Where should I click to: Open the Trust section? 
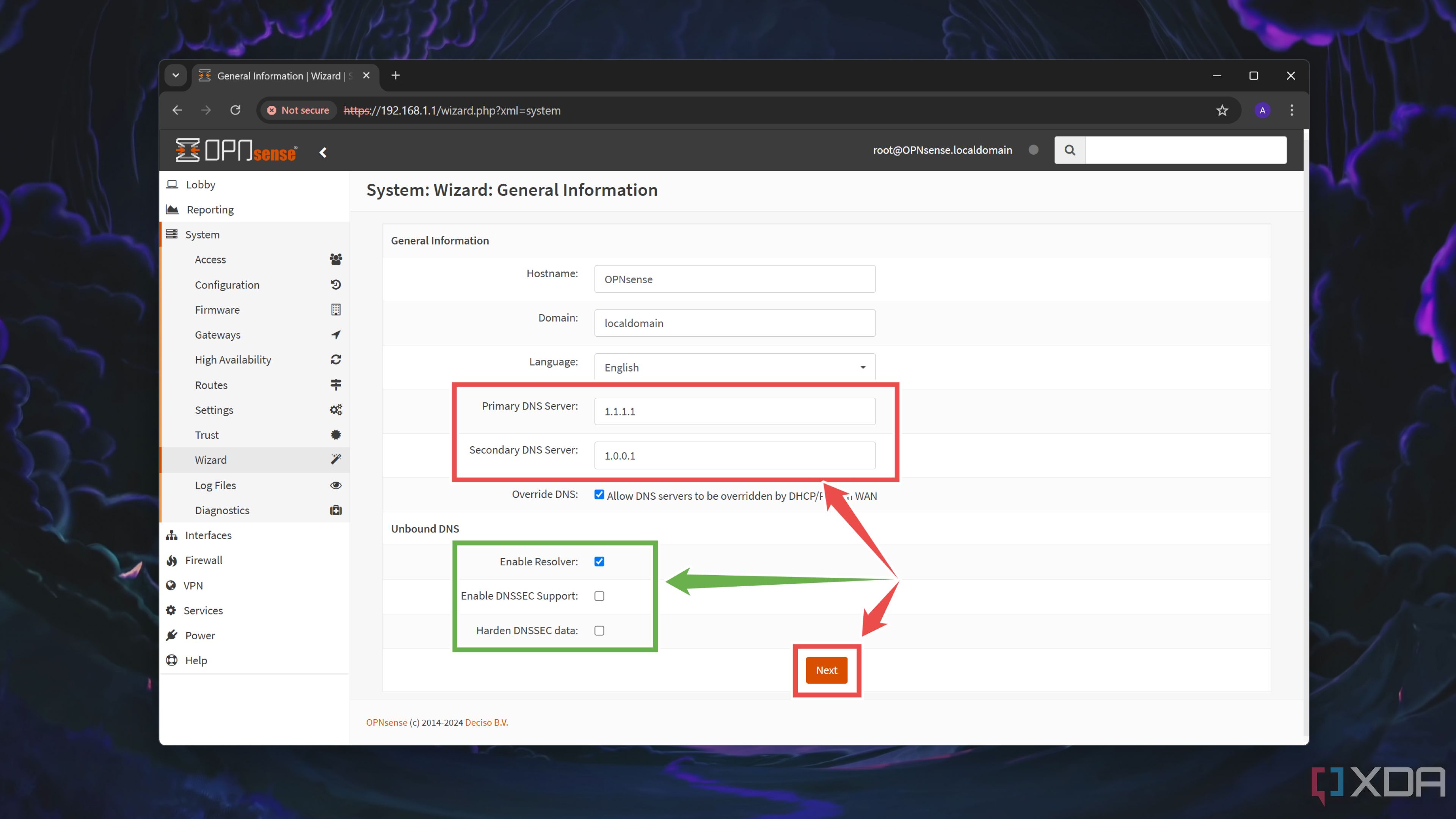pos(206,434)
